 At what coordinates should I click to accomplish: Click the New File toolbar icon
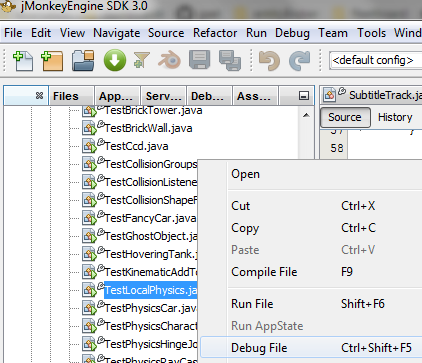(x=23, y=61)
